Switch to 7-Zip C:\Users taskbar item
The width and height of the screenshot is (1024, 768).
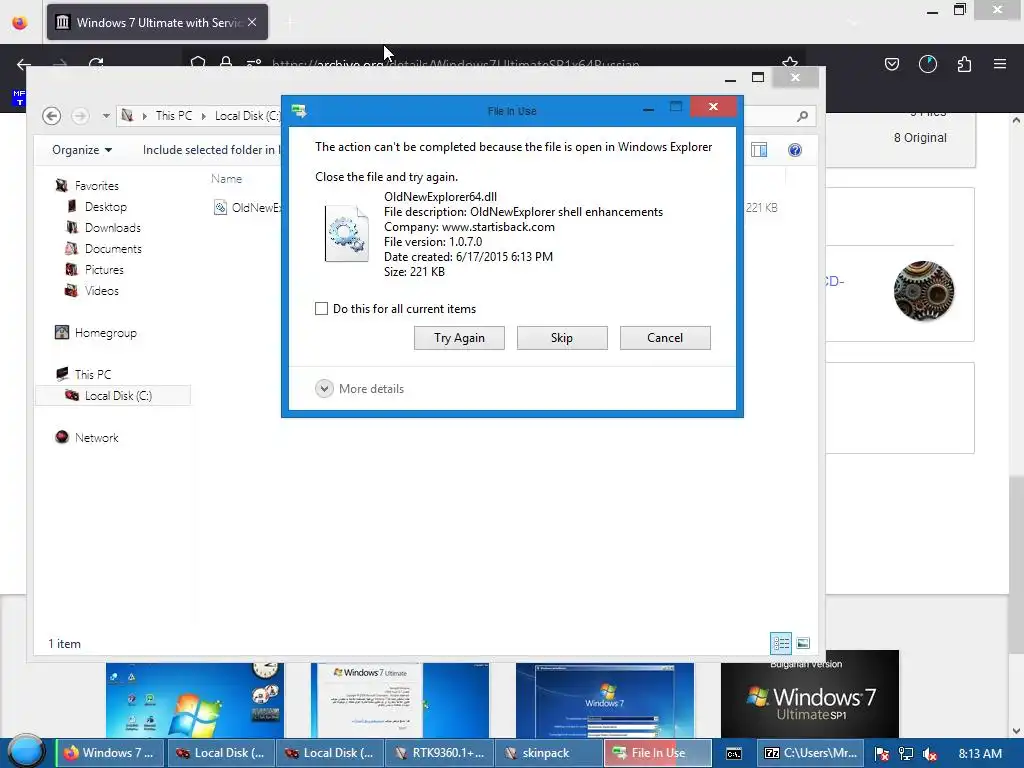click(810, 753)
